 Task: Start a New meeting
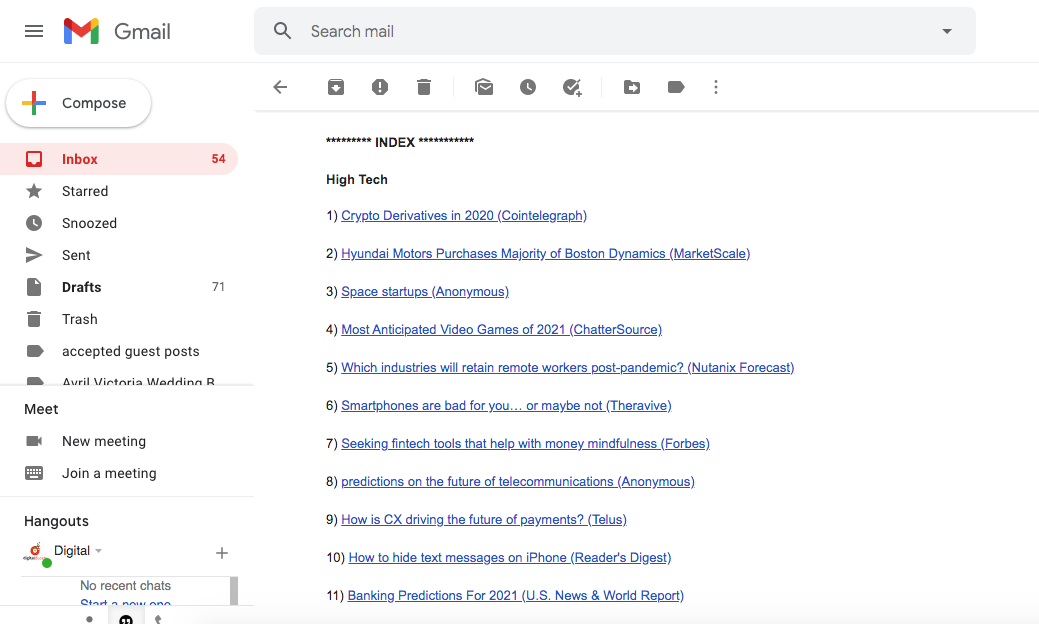pyautogui.click(x=104, y=441)
